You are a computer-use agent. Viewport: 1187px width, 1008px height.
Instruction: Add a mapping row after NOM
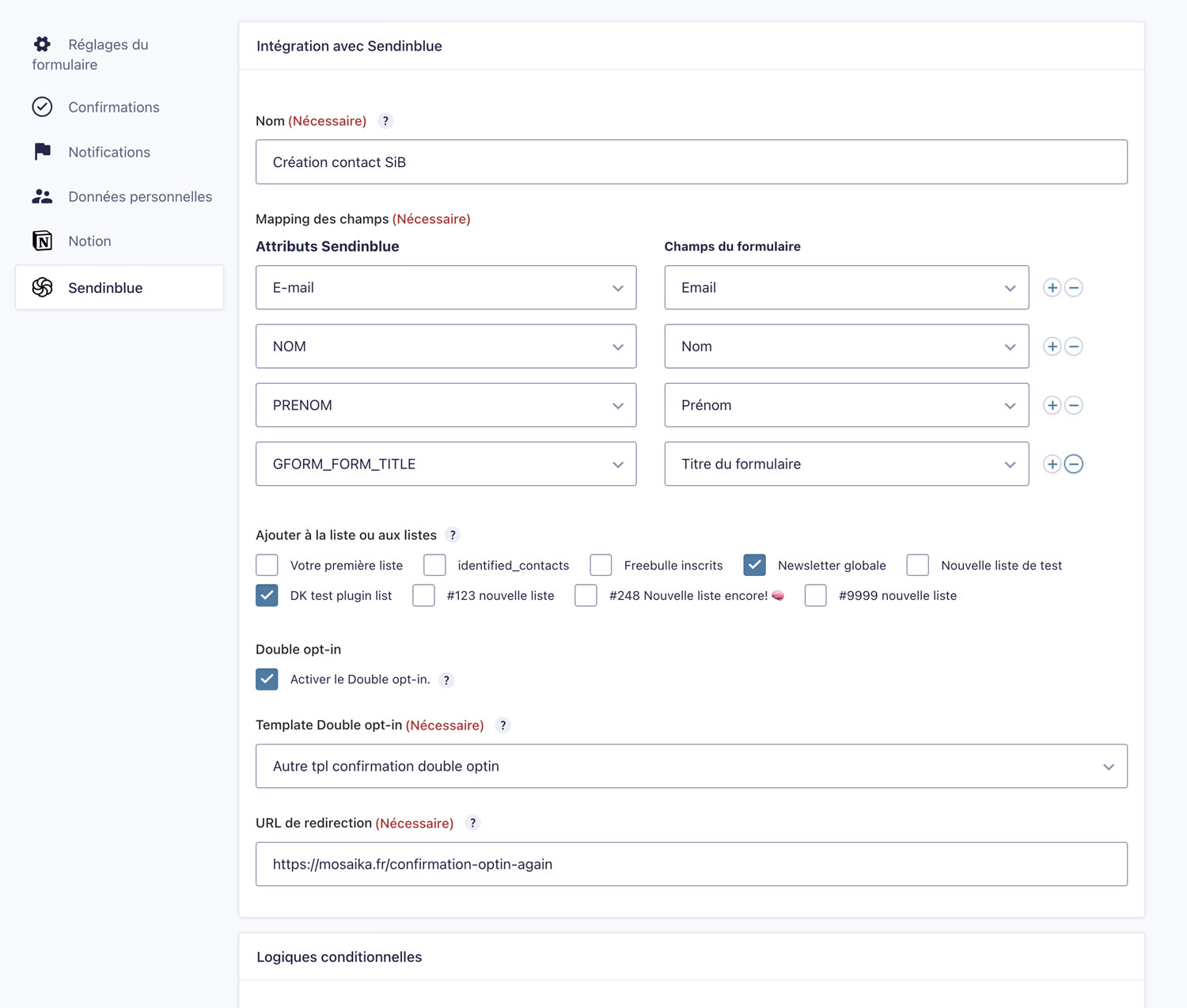pyautogui.click(x=1052, y=347)
